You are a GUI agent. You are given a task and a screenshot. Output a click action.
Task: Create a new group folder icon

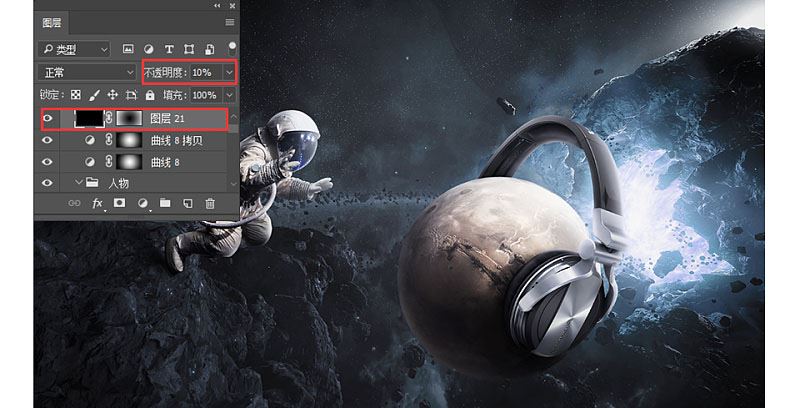tap(165, 203)
